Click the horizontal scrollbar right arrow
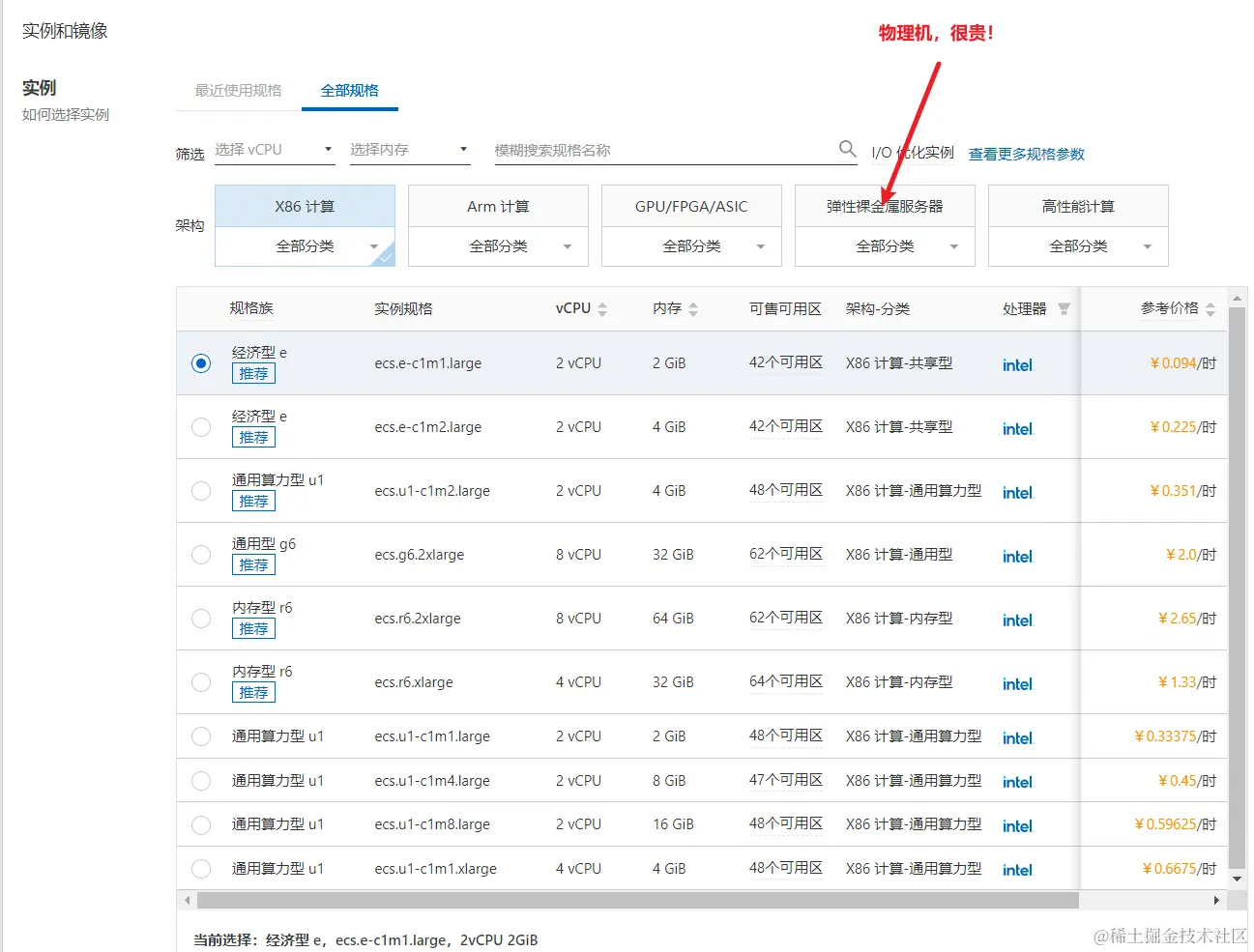The height and width of the screenshot is (952, 1254). click(x=1217, y=900)
